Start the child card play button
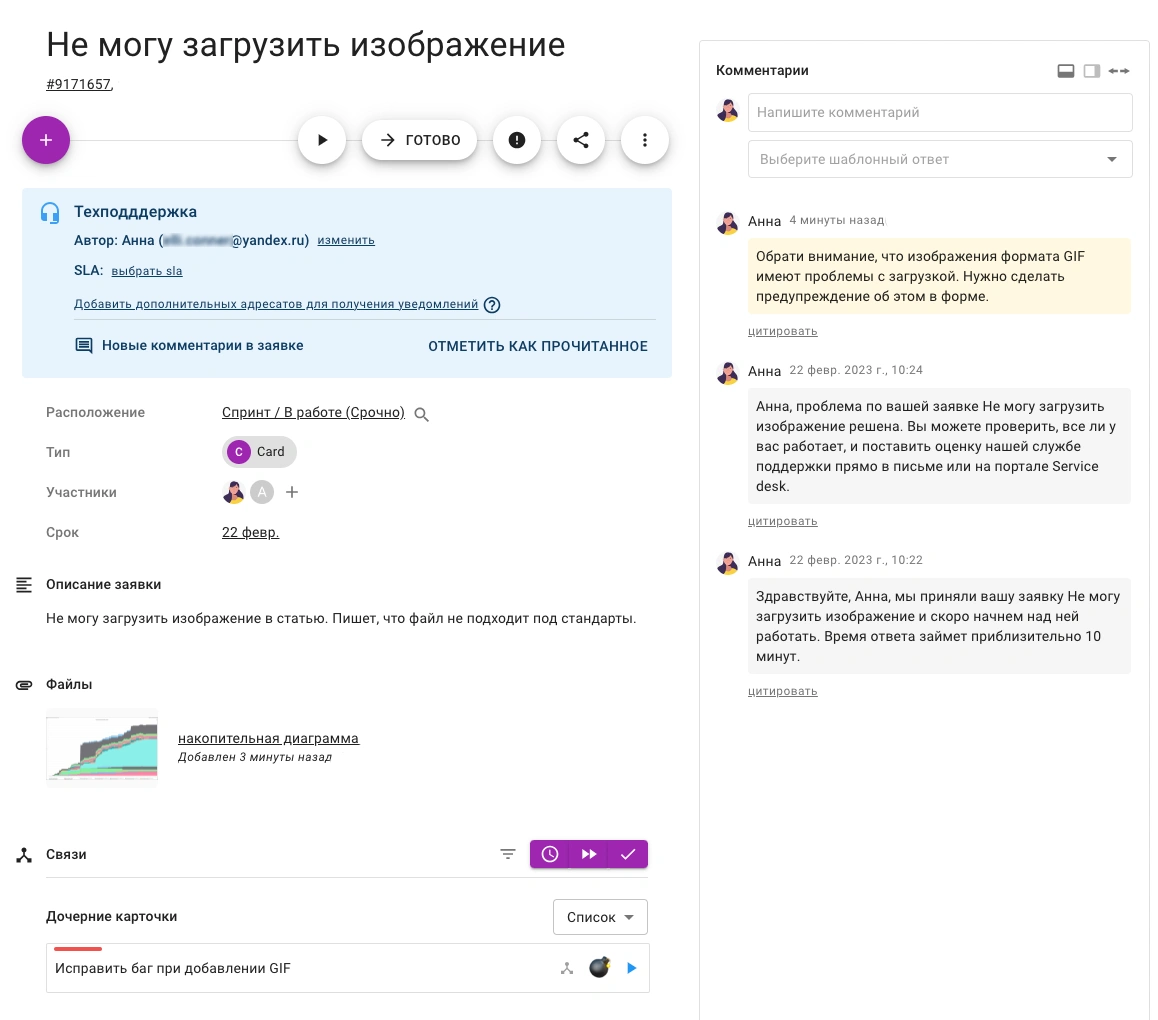 coord(631,968)
